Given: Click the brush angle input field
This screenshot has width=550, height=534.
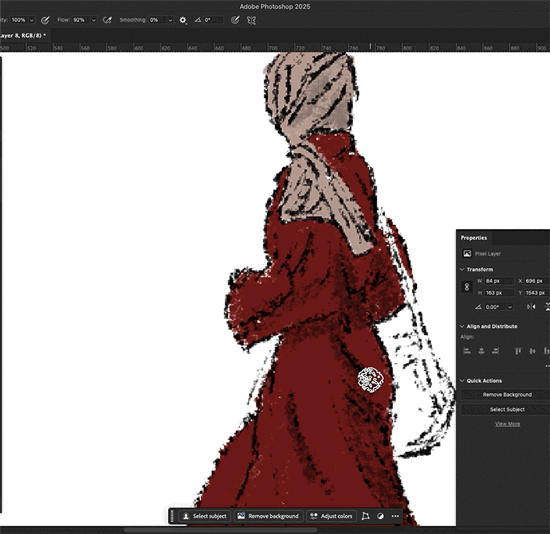Looking at the screenshot, I should pos(213,20).
